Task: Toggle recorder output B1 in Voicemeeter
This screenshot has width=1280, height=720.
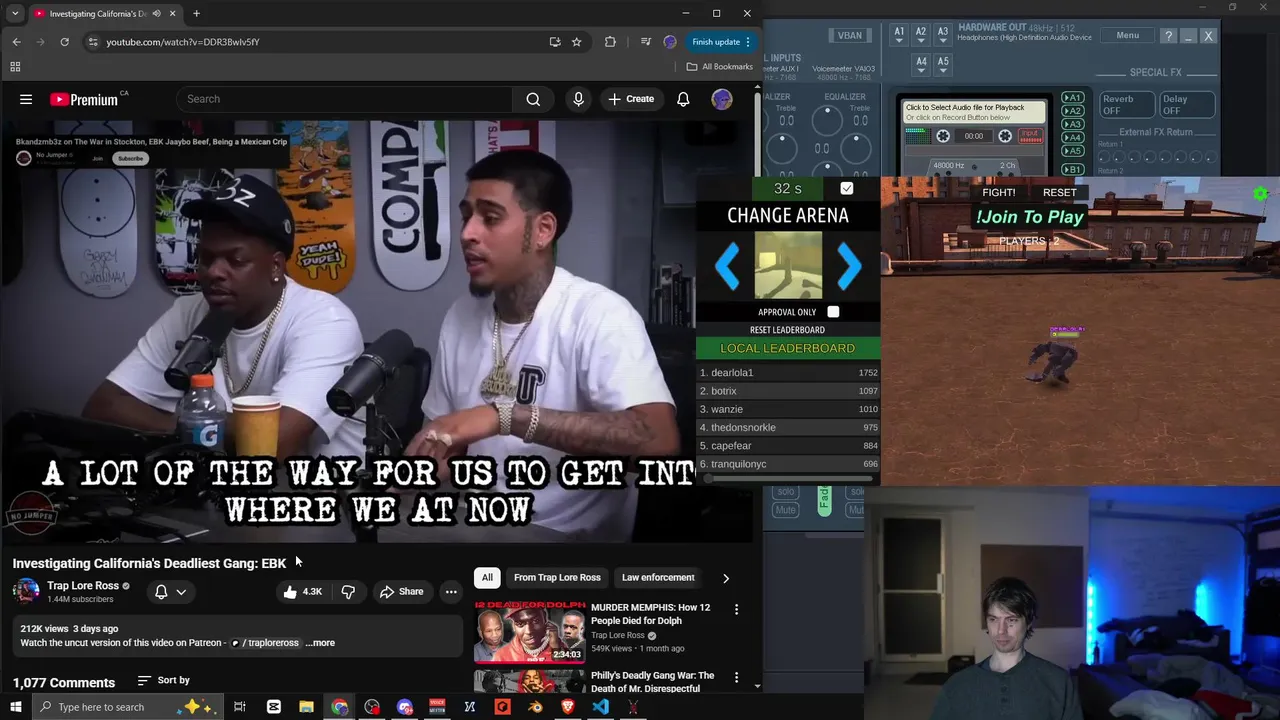Action: tap(1072, 170)
